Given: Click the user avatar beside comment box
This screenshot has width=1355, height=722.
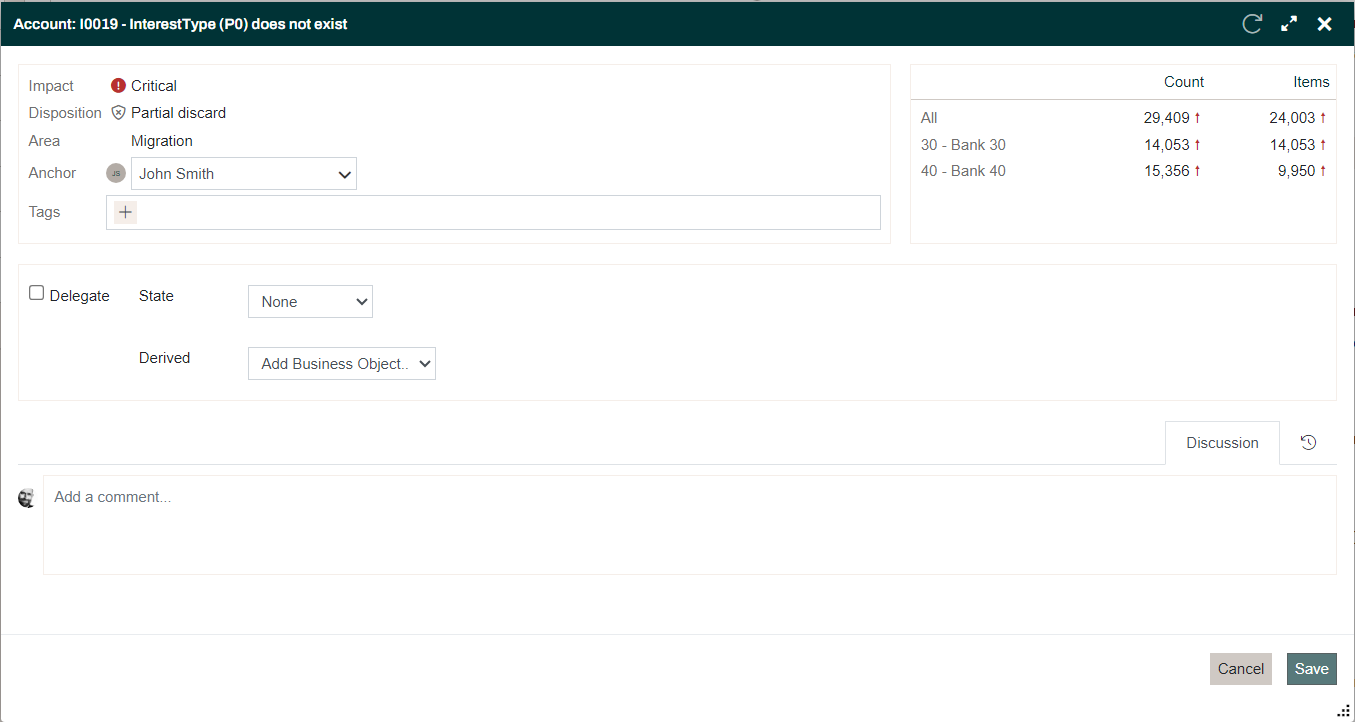Looking at the screenshot, I should [x=27, y=498].
